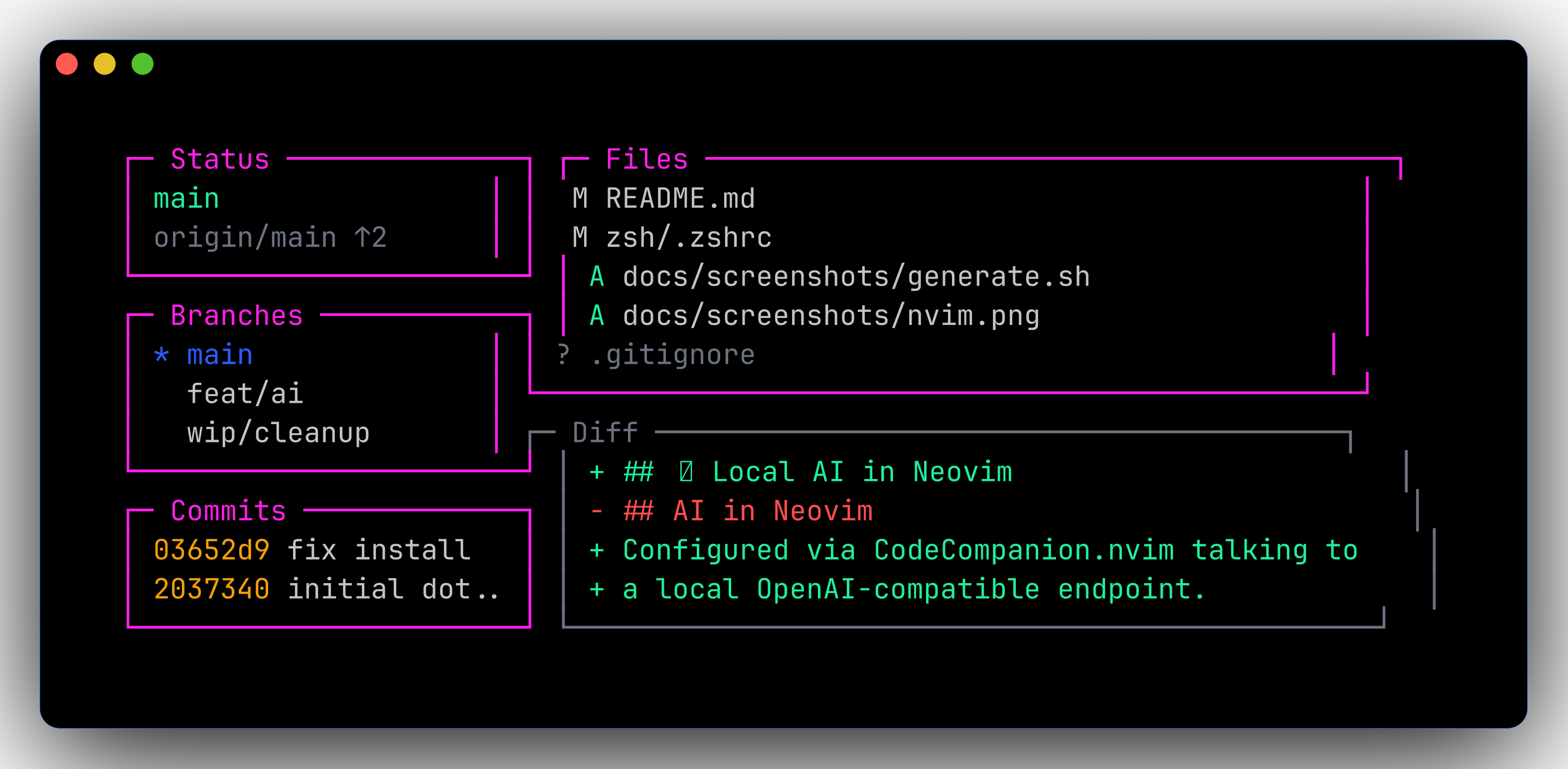Select docs/screenshots/generate.sh file row
The width and height of the screenshot is (1568, 769).
coord(839,277)
